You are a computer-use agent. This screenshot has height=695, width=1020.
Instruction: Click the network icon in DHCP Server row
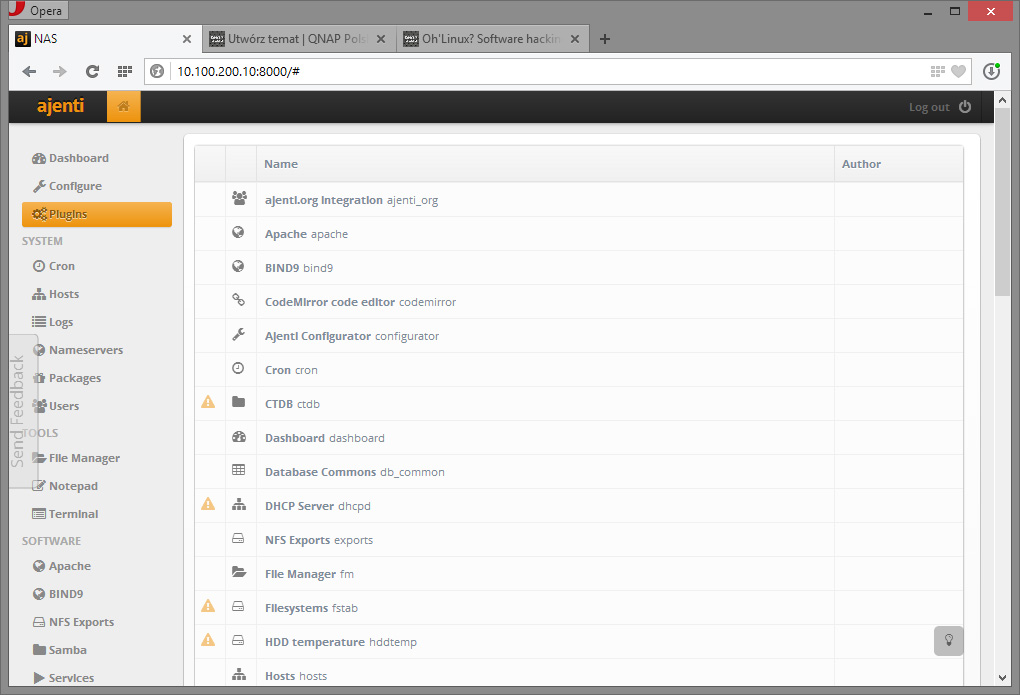tap(239, 504)
